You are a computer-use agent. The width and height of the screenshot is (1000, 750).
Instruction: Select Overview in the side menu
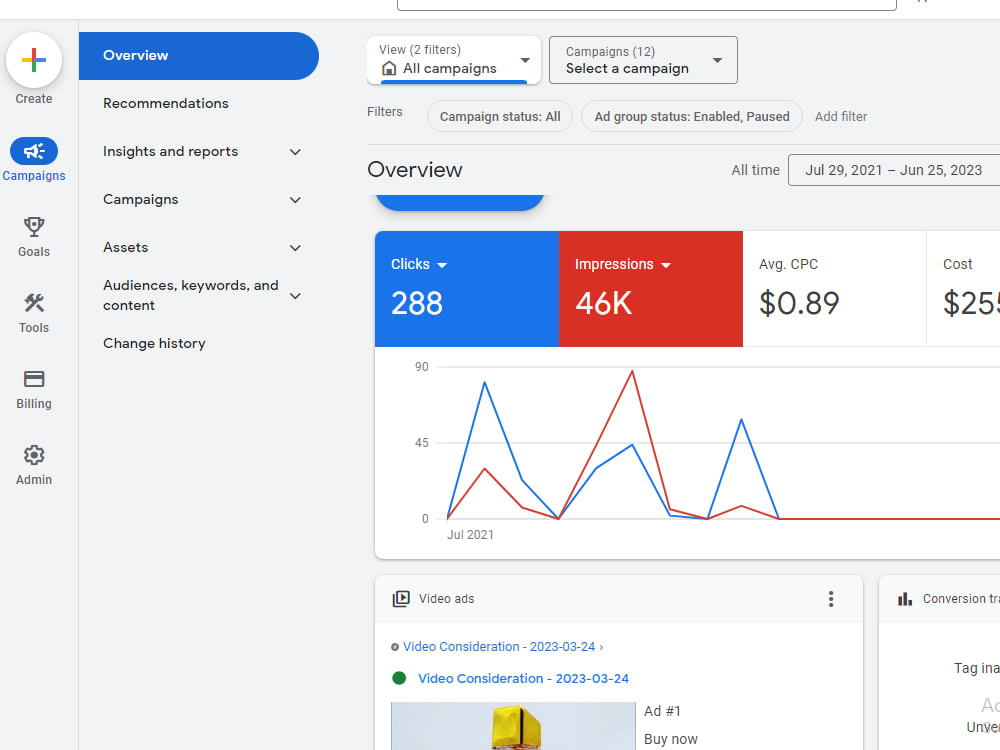tap(199, 55)
